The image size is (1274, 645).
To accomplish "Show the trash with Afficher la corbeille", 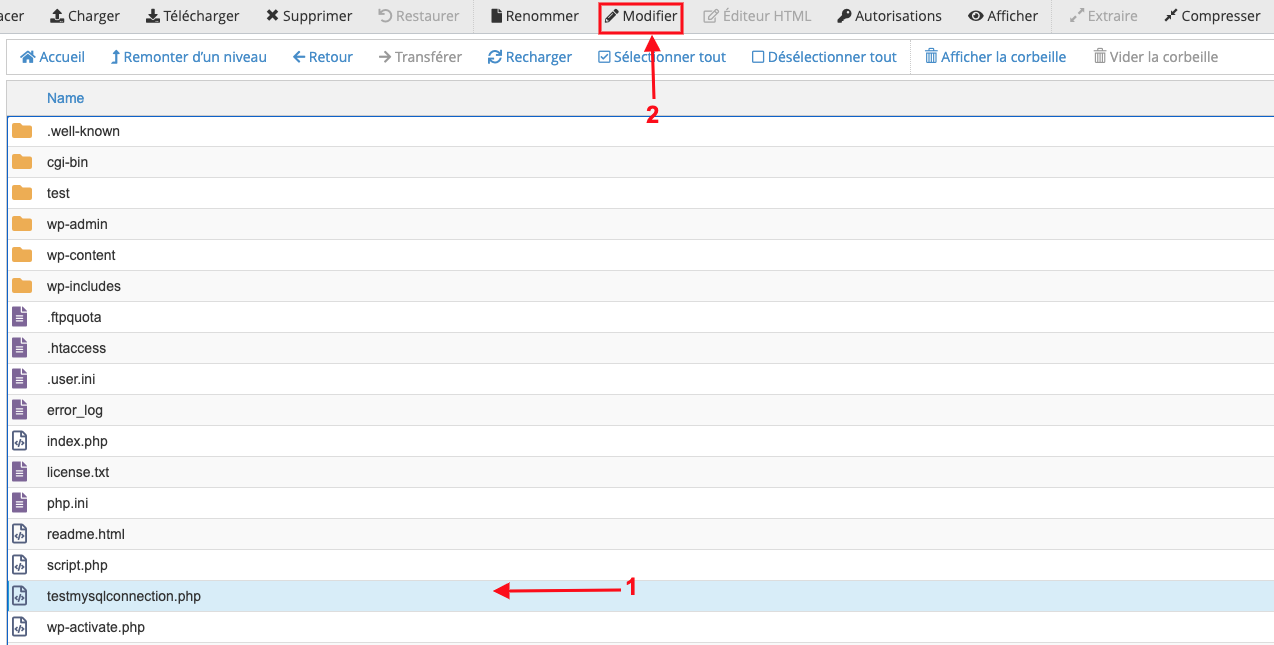I will pos(995,57).
